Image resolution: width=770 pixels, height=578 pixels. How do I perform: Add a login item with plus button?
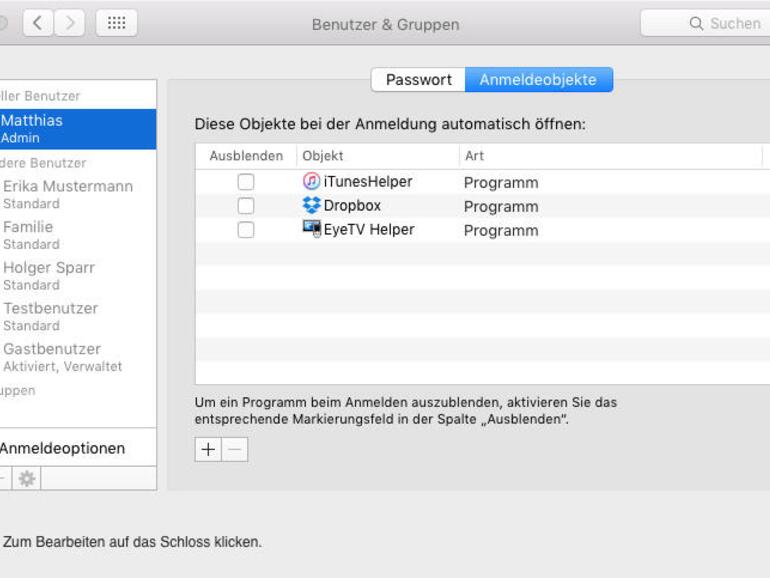208,450
